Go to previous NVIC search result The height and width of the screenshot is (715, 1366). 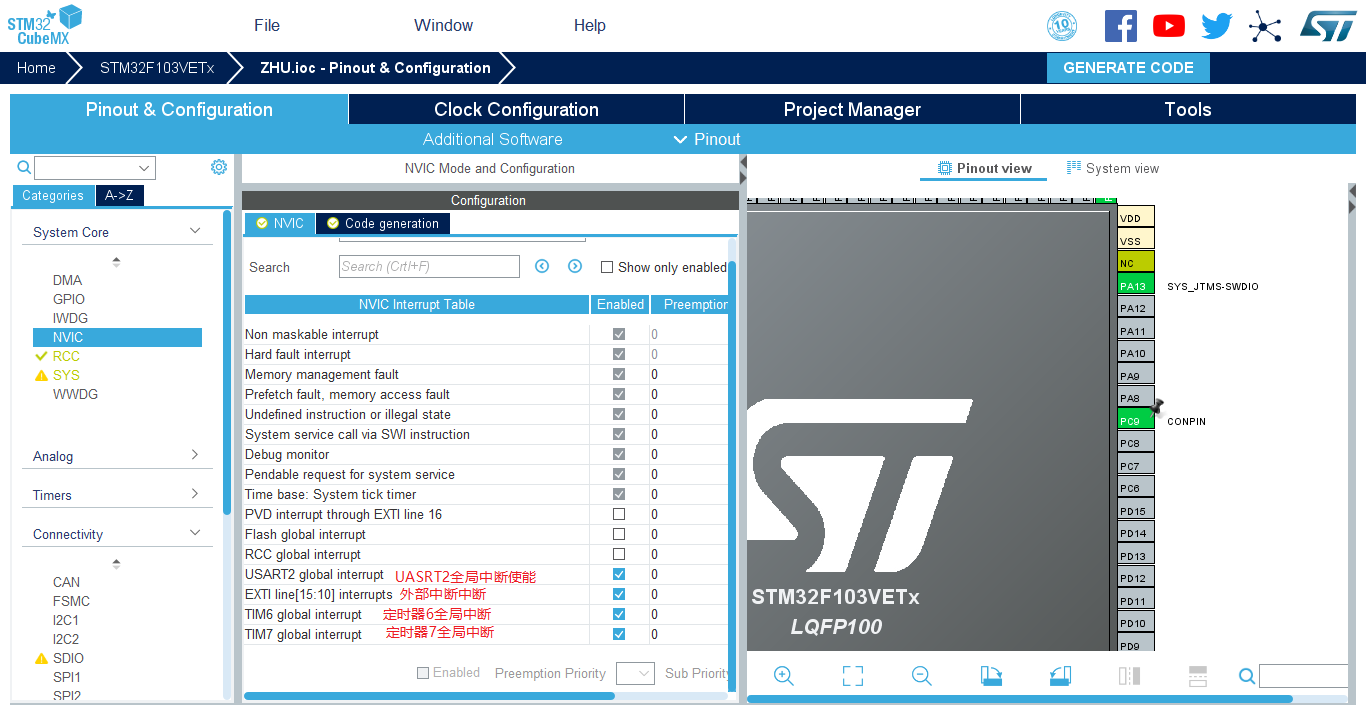click(542, 266)
